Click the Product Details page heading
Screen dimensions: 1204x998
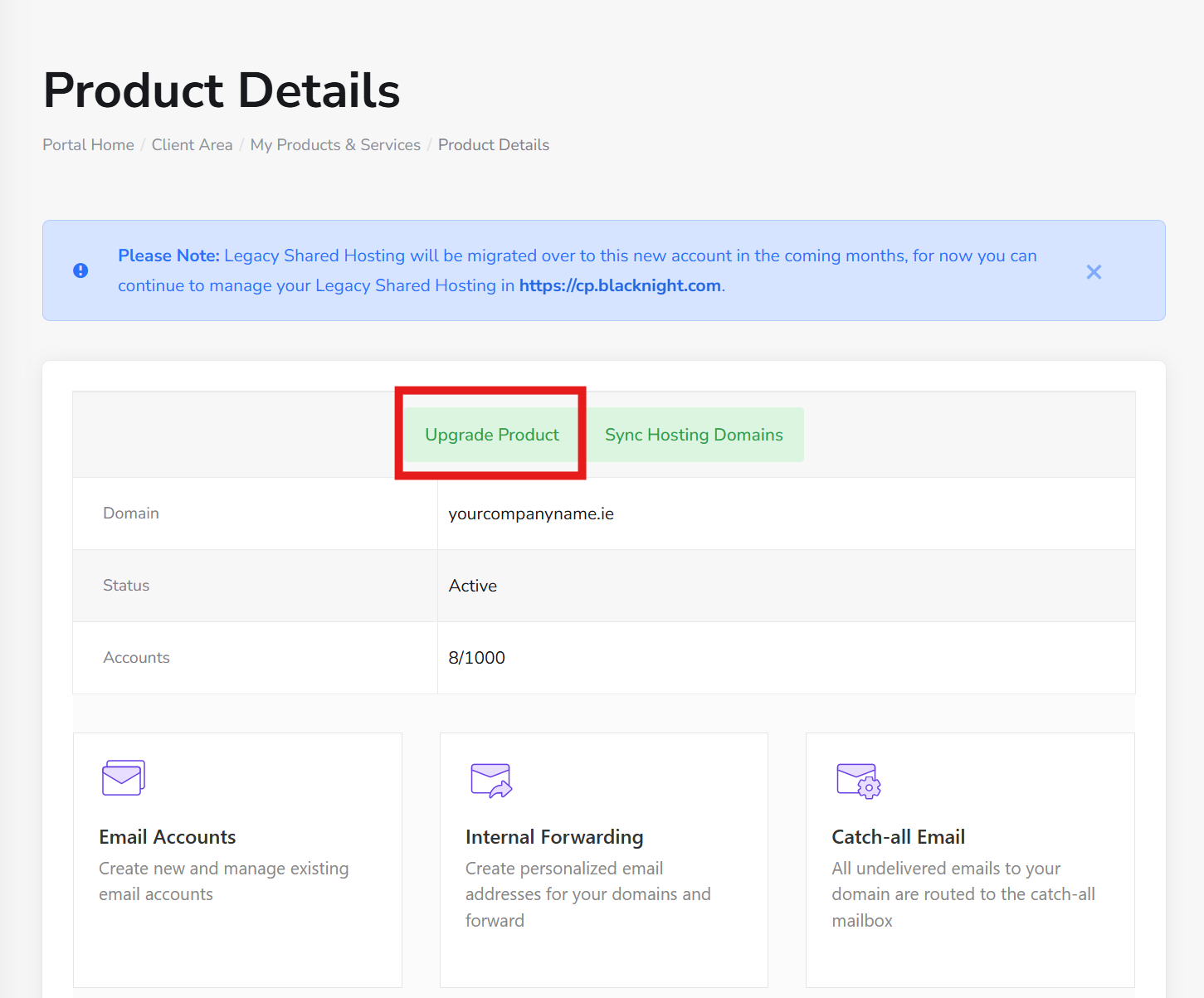coord(222,90)
